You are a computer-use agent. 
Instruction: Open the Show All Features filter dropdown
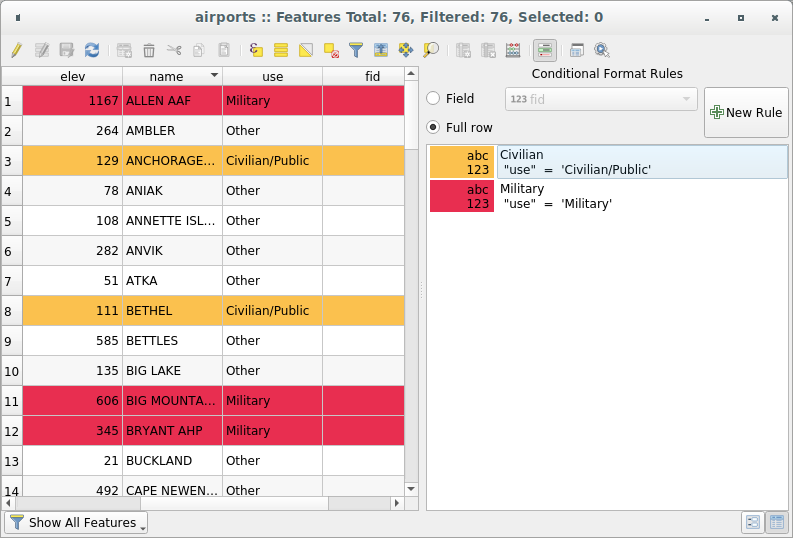click(76, 522)
